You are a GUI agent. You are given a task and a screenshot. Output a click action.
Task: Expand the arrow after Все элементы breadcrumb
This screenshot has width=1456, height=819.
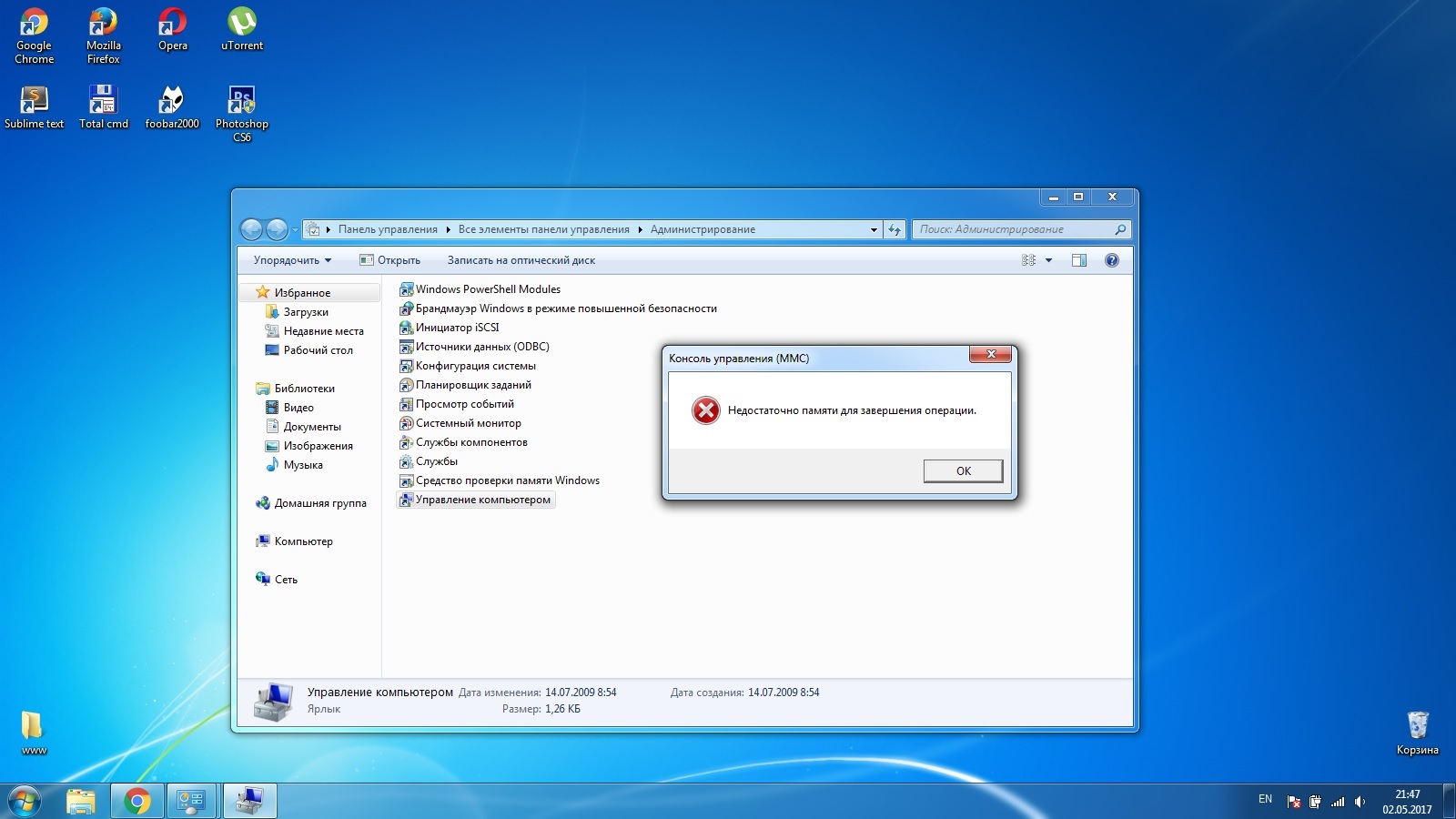coord(640,229)
